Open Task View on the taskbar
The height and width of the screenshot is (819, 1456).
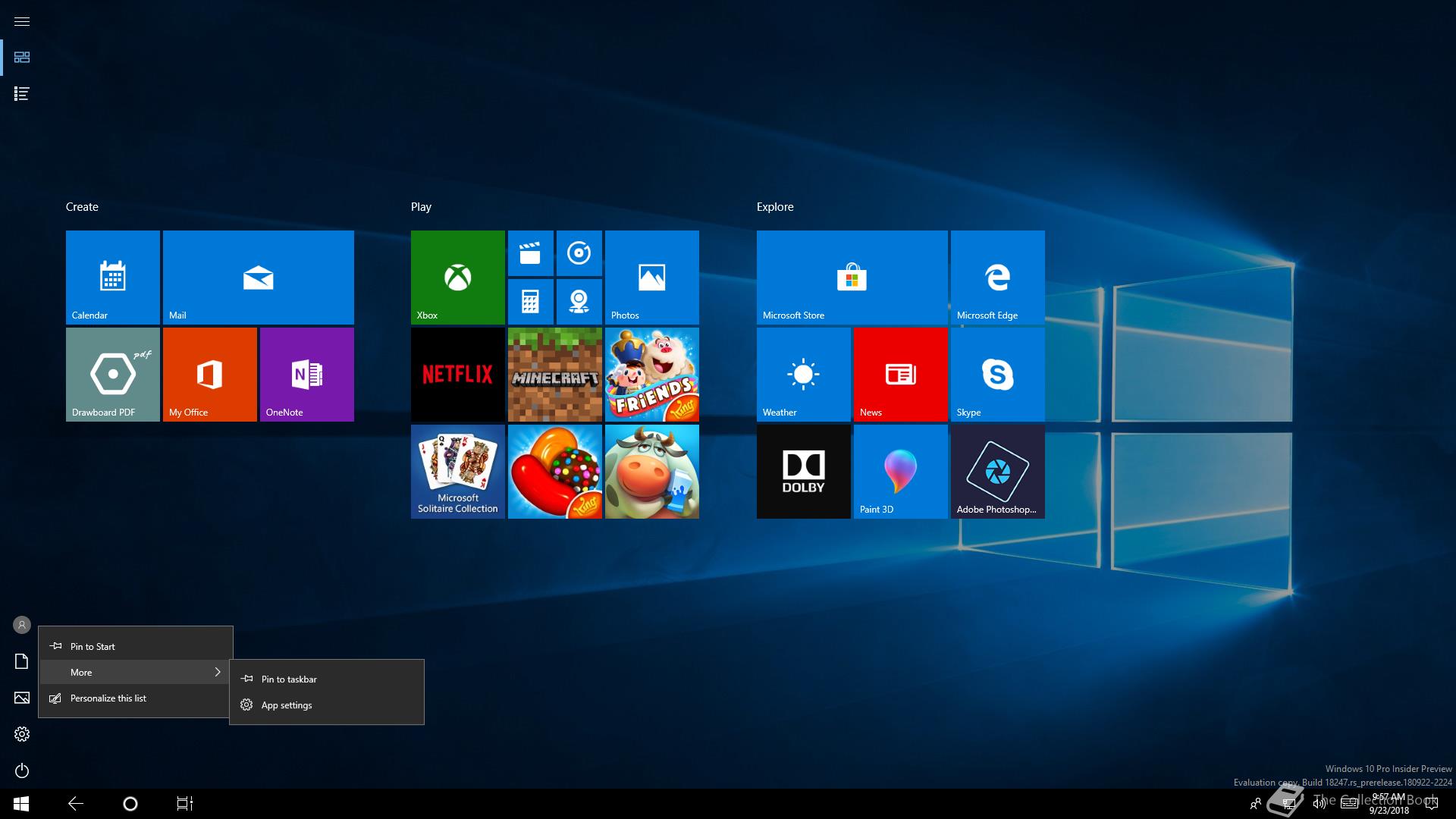pyautogui.click(x=185, y=804)
